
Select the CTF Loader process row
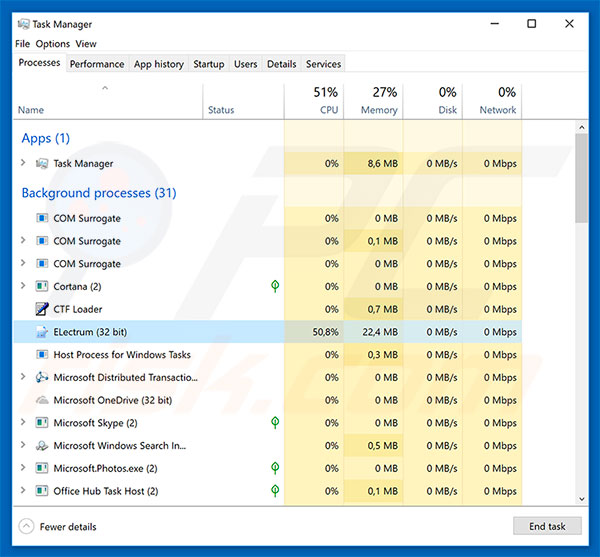tap(267, 309)
